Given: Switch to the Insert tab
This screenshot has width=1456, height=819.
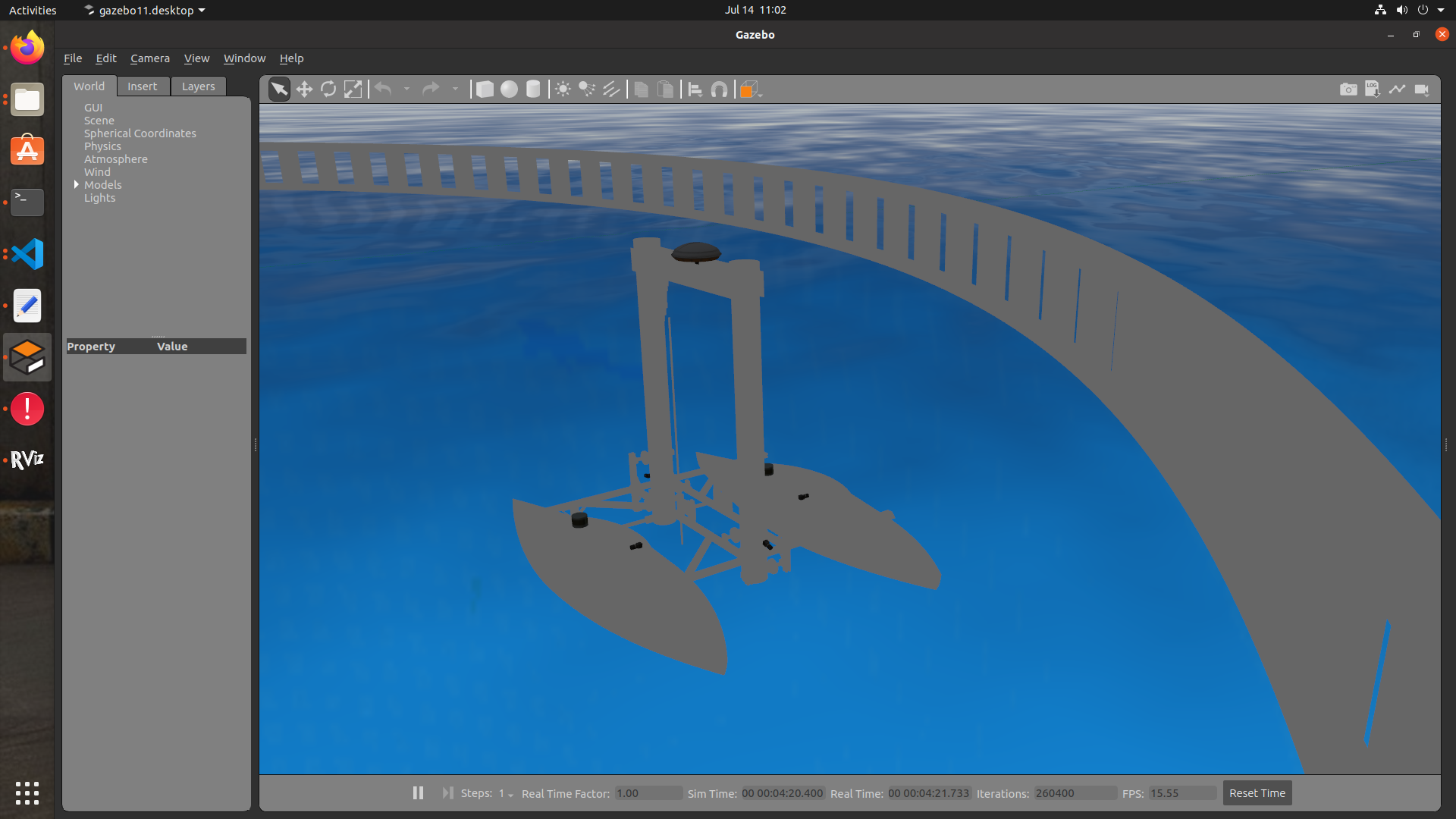Looking at the screenshot, I should coord(143,86).
